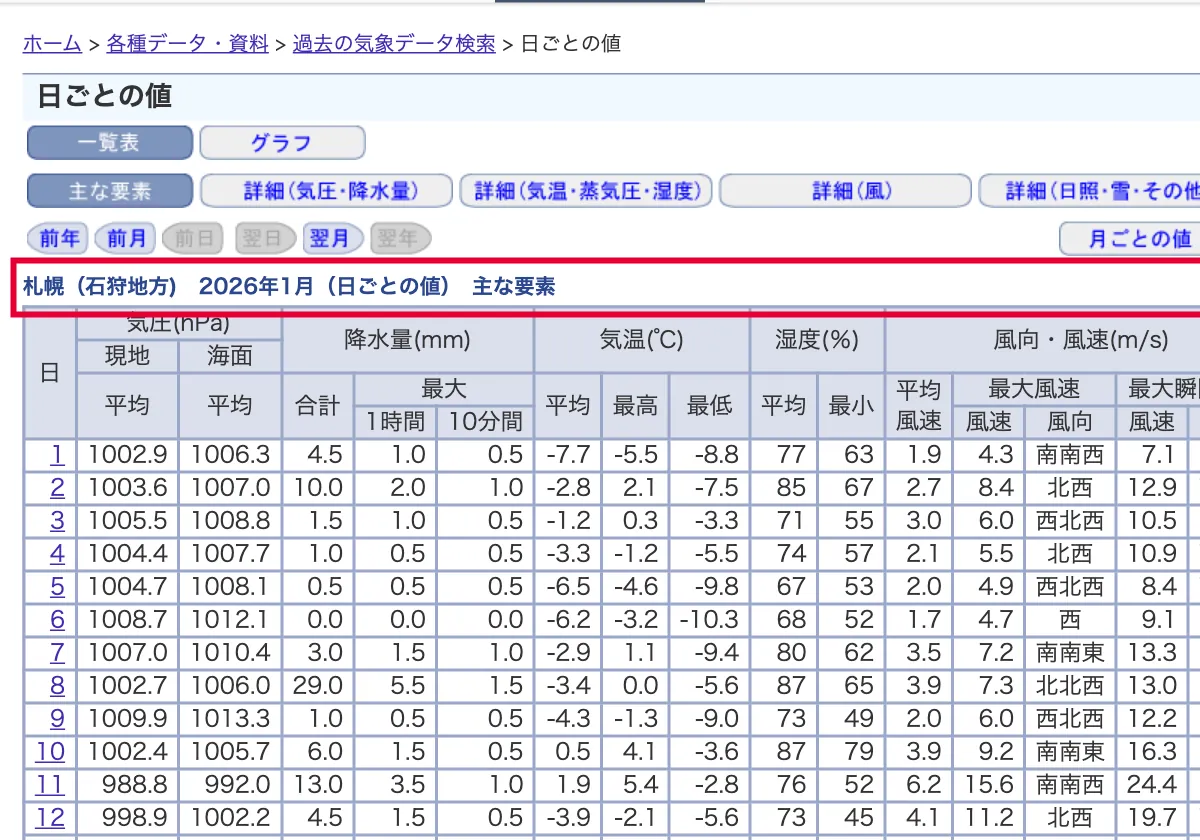
Task: Click the 気圧(hPa) header cell
Action: 179,325
